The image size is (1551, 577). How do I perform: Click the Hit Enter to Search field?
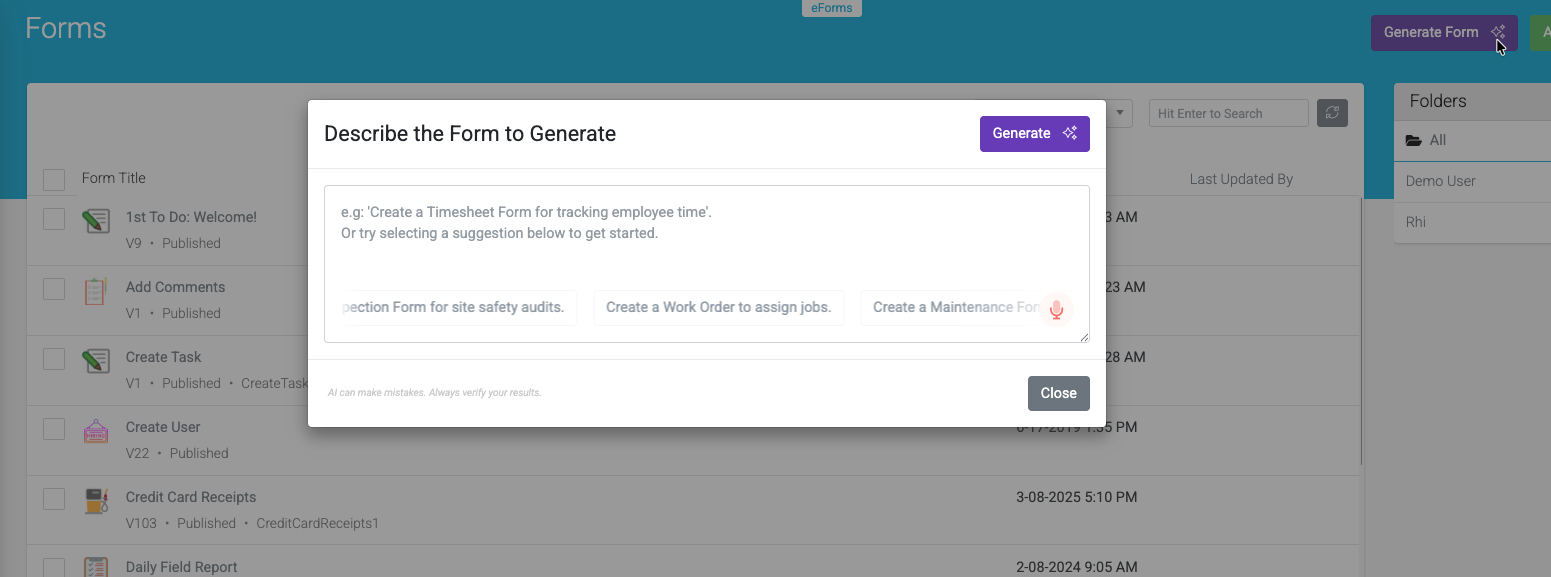tap(1229, 113)
